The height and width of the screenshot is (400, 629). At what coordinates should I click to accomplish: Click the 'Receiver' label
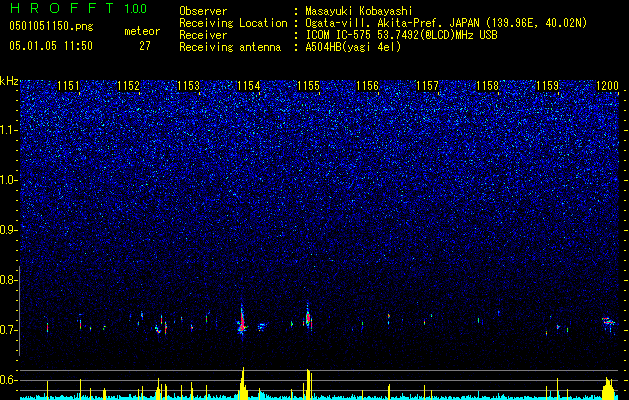coord(203,35)
